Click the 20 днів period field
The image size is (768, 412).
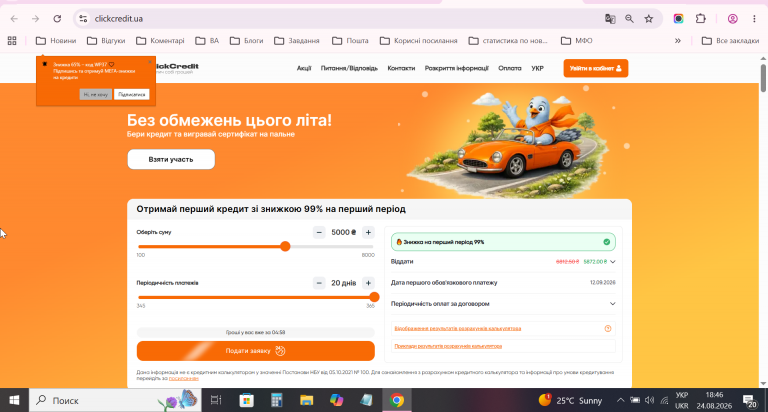click(343, 283)
